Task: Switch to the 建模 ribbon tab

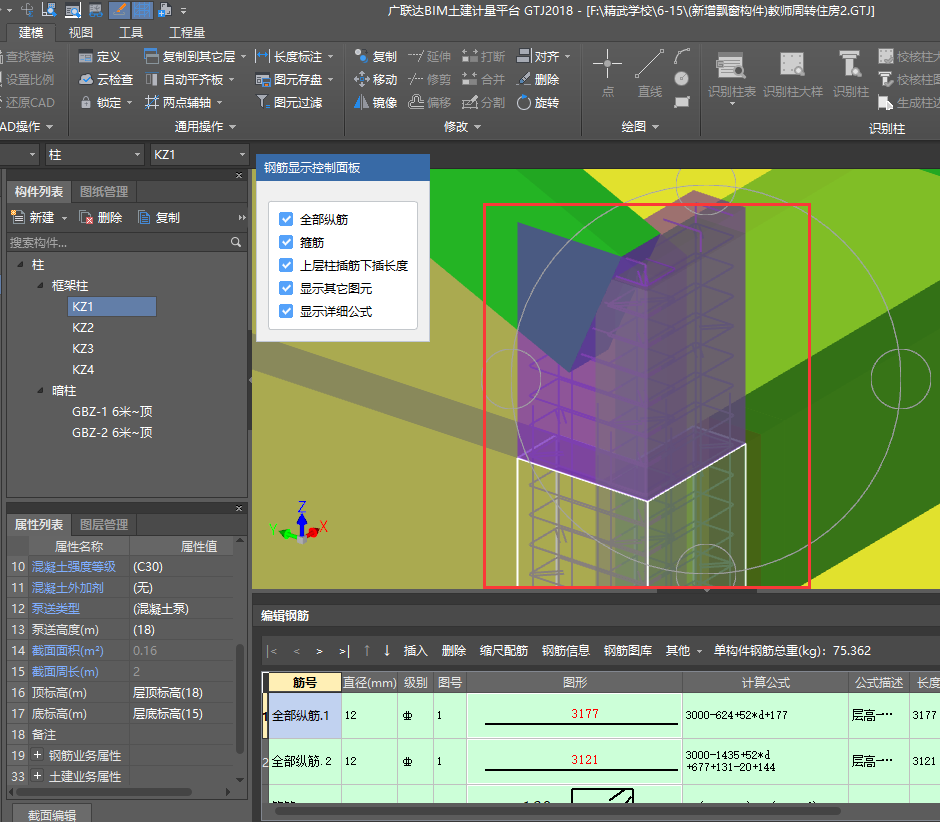Action: click(31, 32)
